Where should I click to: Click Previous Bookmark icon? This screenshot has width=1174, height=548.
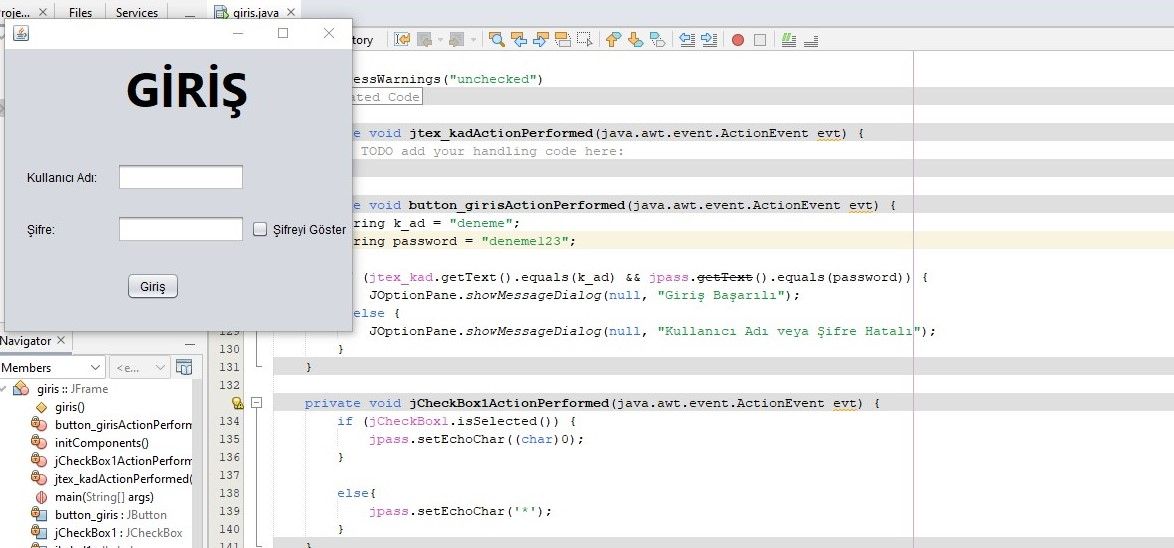pyautogui.click(x=613, y=40)
